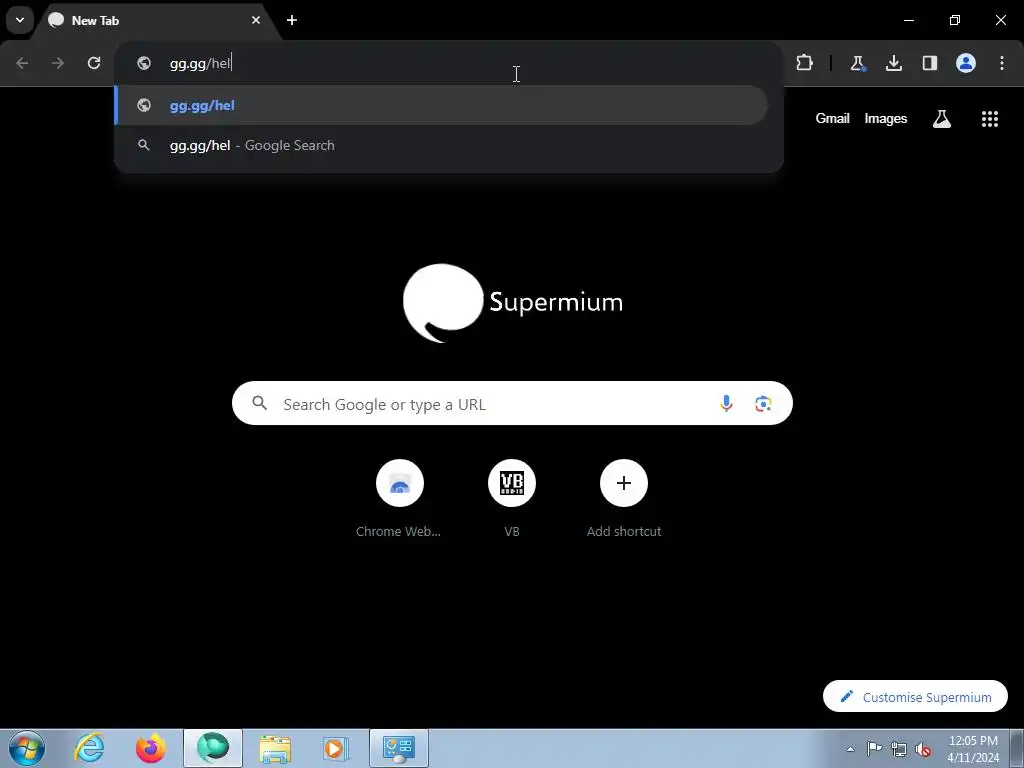Image resolution: width=1024 pixels, height=768 pixels.
Task: Open the Gmail link
Action: click(832, 118)
